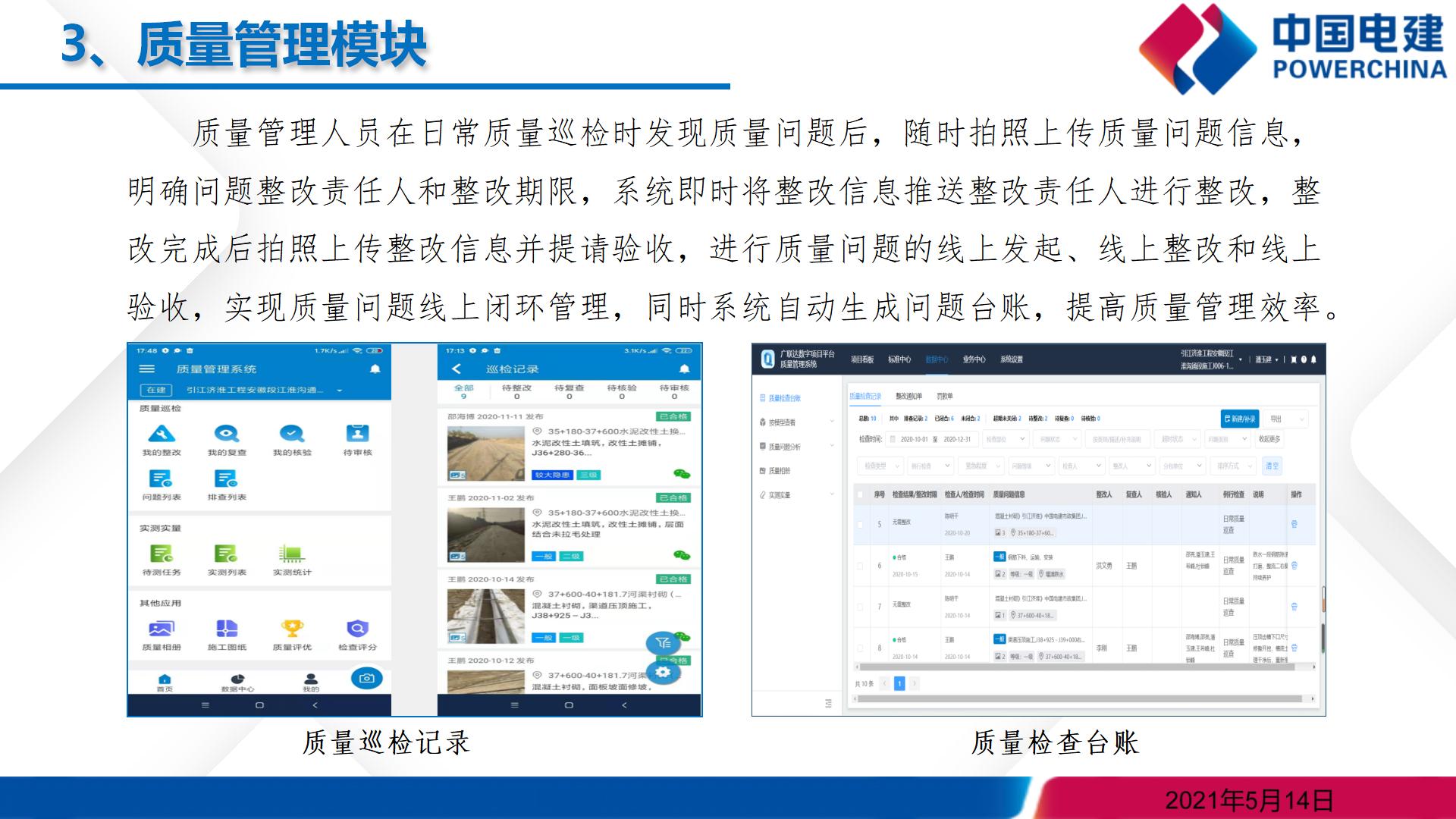Open 排查列表 icon

tap(226, 479)
